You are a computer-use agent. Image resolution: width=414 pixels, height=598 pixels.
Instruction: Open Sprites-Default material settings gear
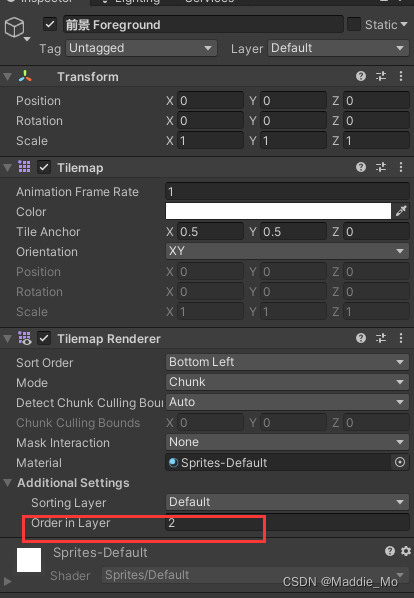click(406, 551)
